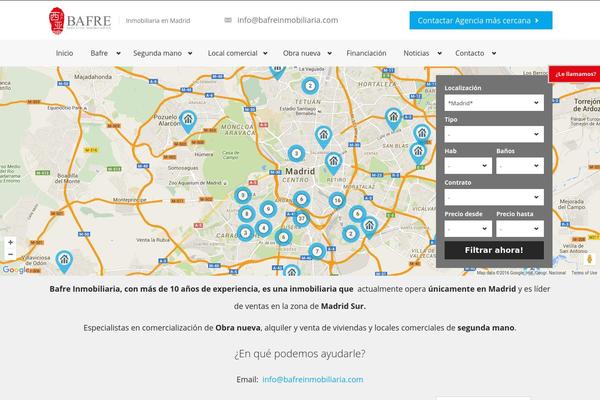Open cluster 2 above the Tetuán label
Viewport: 600px width, 400px height.
click(x=310, y=86)
